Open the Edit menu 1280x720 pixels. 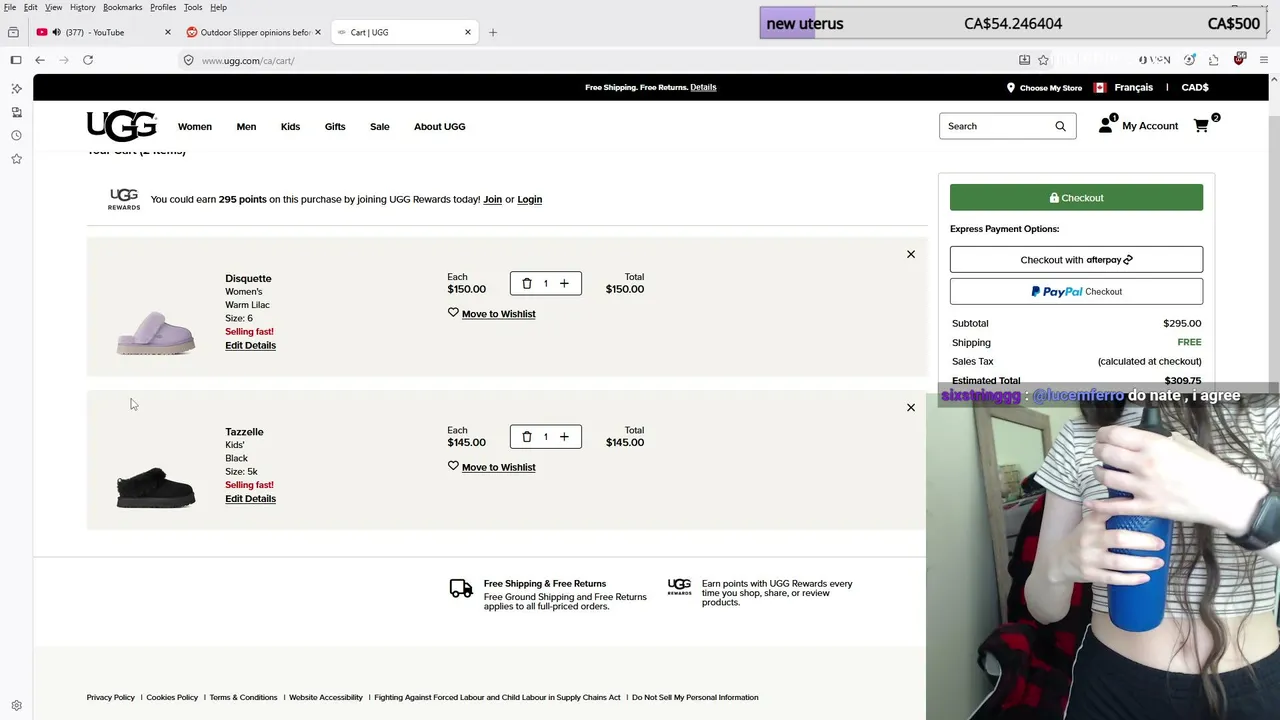coord(31,7)
